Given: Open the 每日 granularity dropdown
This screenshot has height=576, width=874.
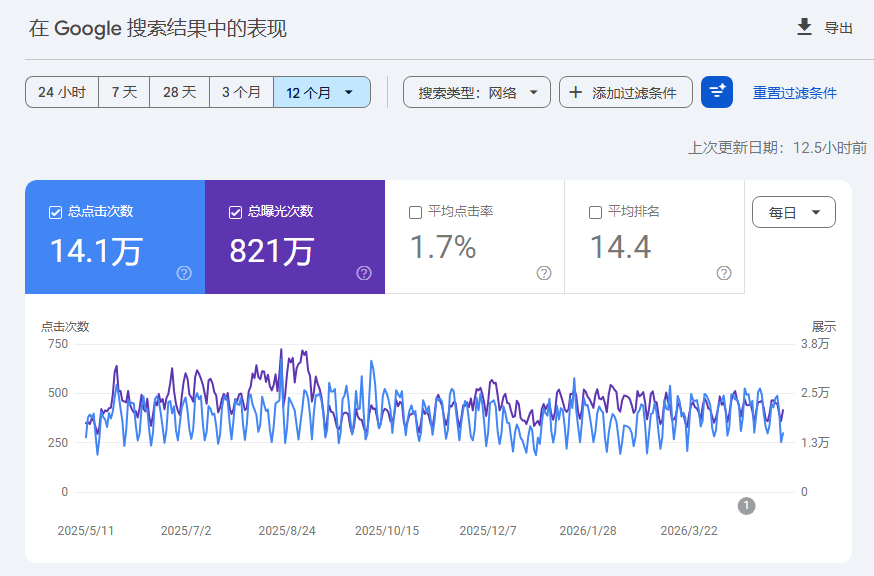Looking at the screenshot, I should pyautogui.click(x=794, y=212).
